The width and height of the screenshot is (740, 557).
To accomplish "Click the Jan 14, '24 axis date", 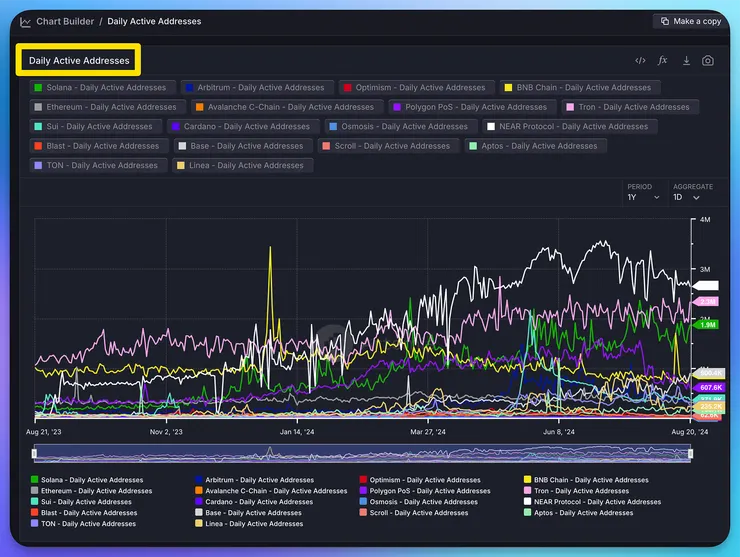I will (x=297, y=432).
